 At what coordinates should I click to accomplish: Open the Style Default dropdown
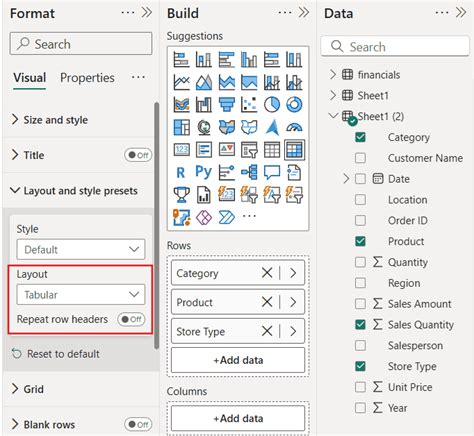81,249
